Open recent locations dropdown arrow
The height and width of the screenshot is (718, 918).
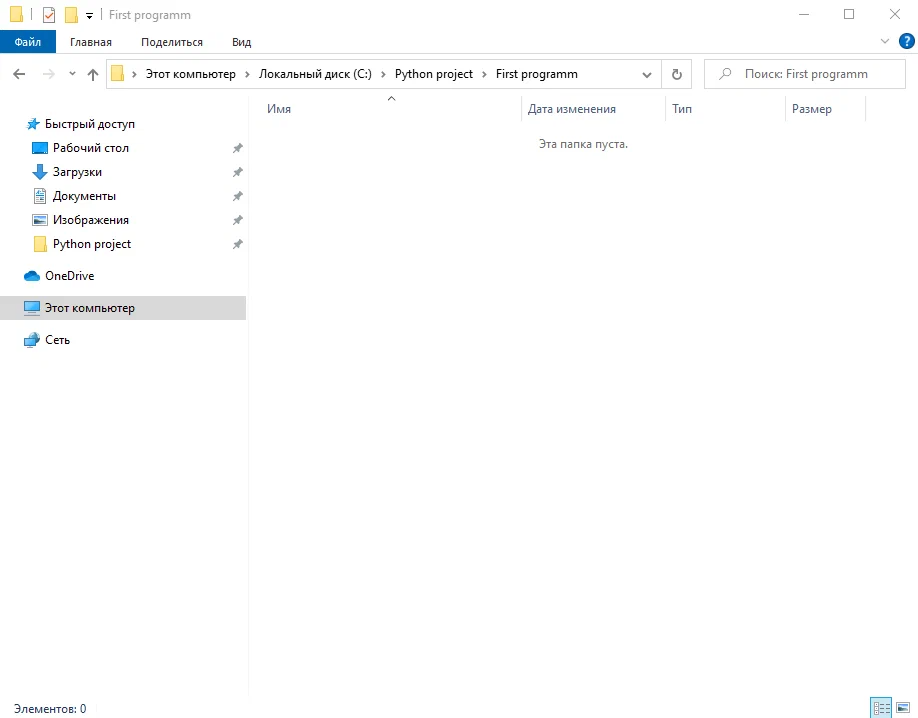(72, 74)
